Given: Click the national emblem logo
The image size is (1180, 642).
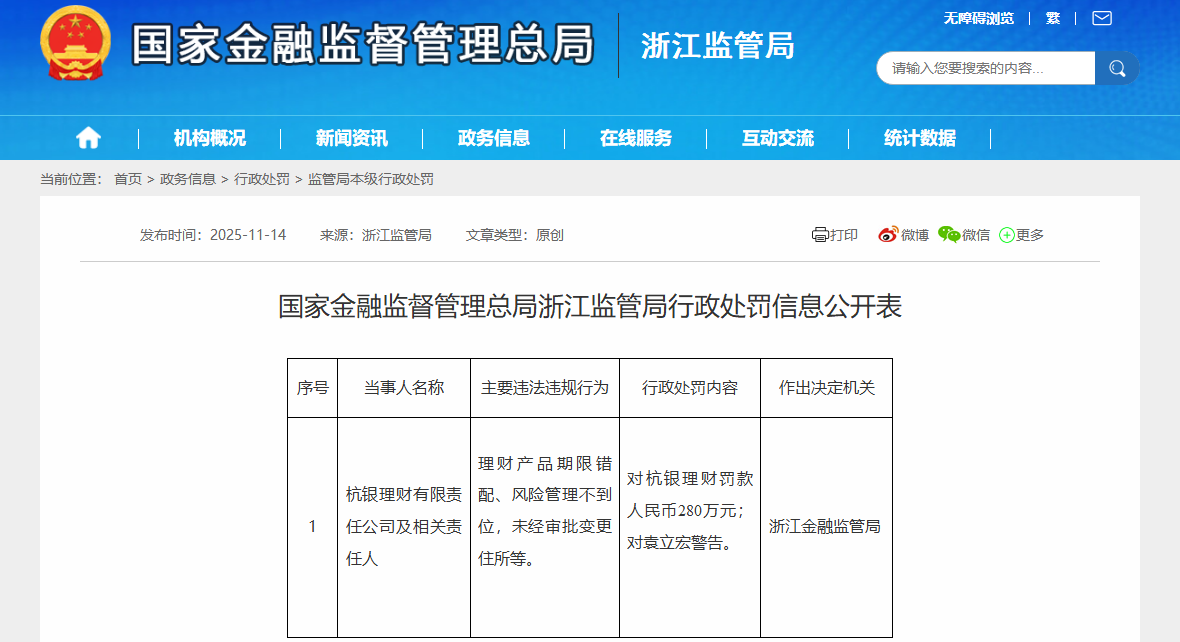Looking at the screenshot, I should pos(72,42).
